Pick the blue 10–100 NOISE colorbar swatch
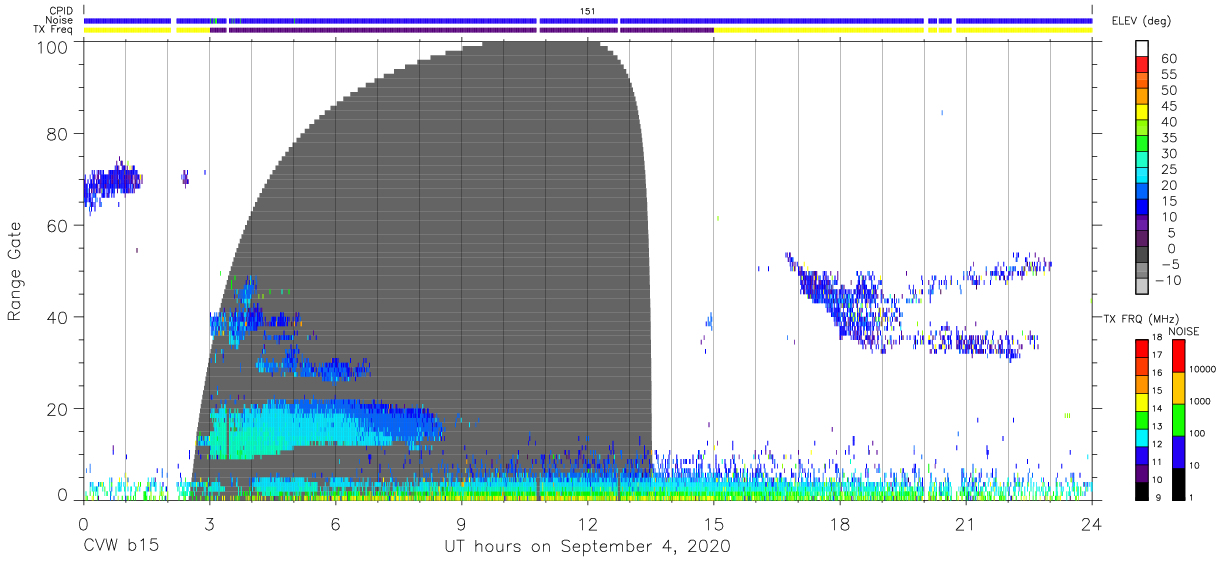This screenshot has height=567, width=1228. 1178,451
